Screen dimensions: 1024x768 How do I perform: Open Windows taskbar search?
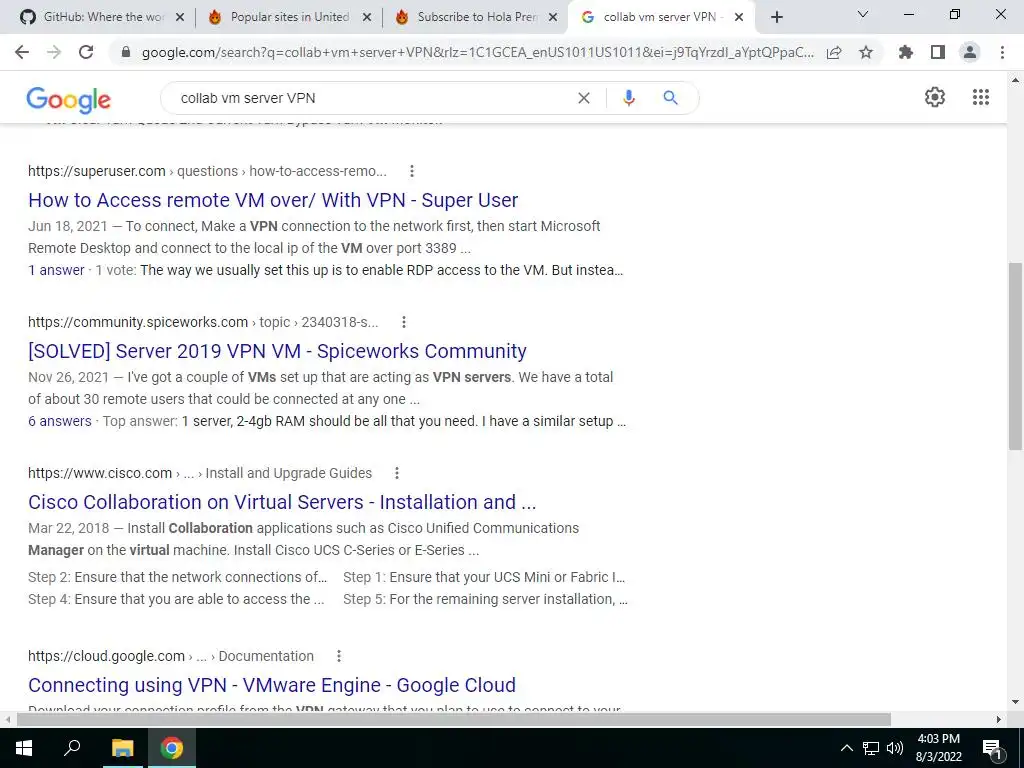click(72, 748)
